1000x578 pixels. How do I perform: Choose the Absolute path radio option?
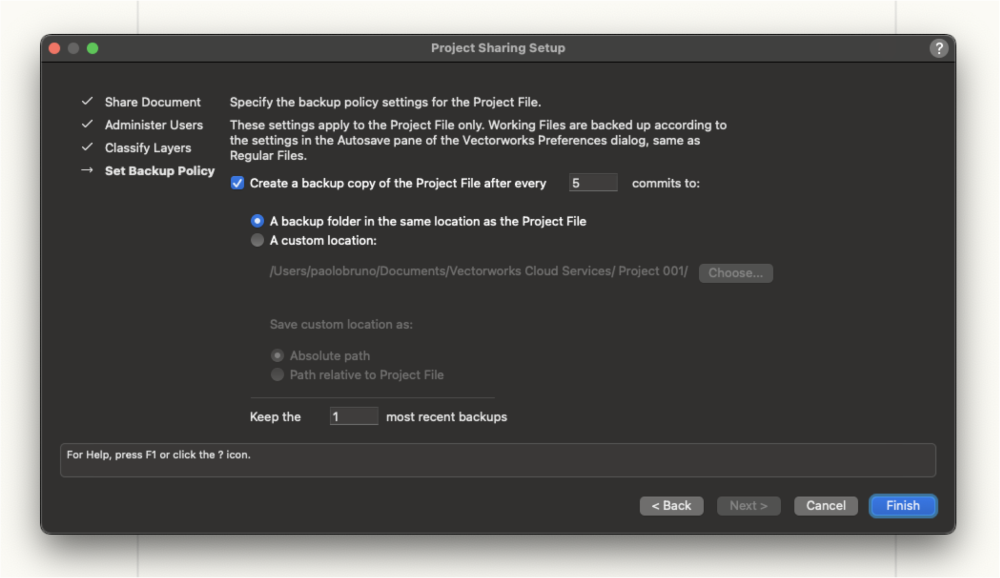277,355
